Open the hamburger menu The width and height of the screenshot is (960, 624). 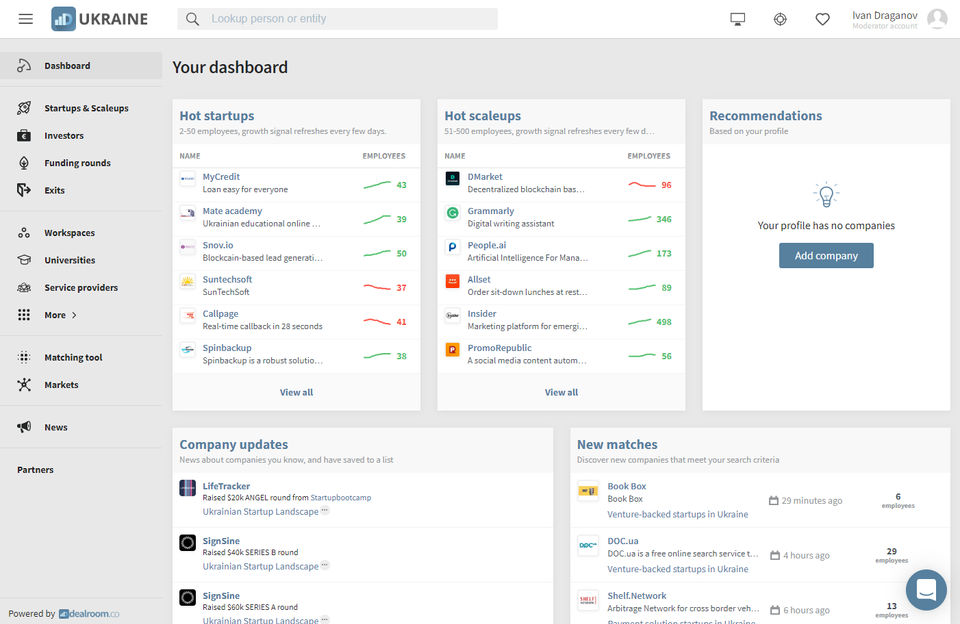[26, 19]
